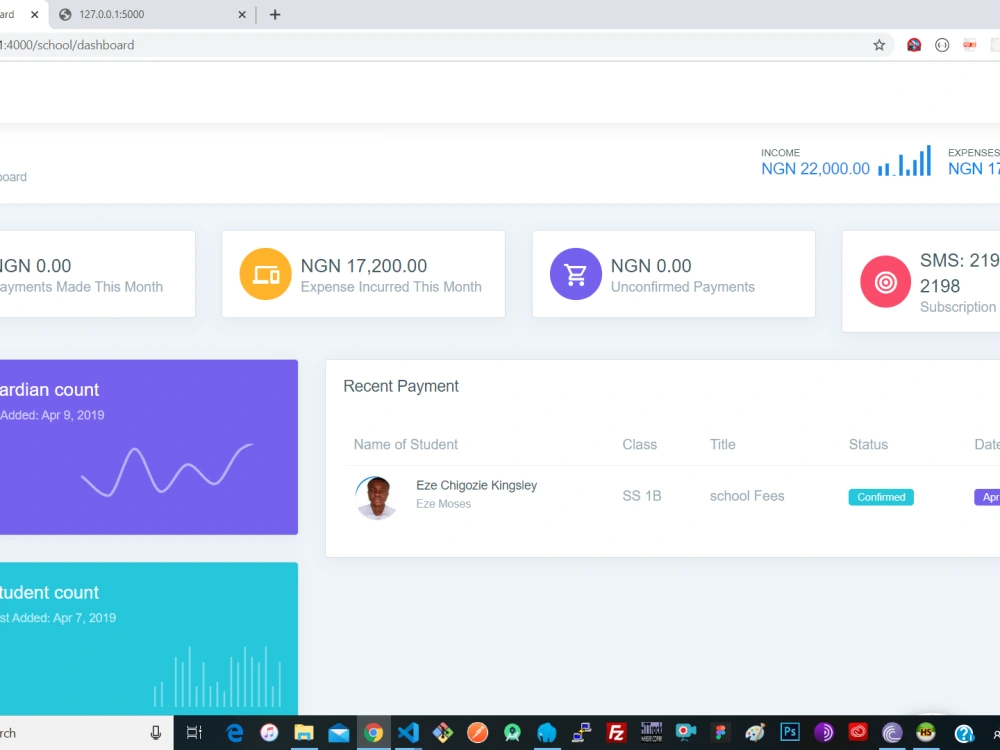Screen dimensions: 1000x750
Task: Open the help question mark icon in taskbar
Action: pos(964,733)
